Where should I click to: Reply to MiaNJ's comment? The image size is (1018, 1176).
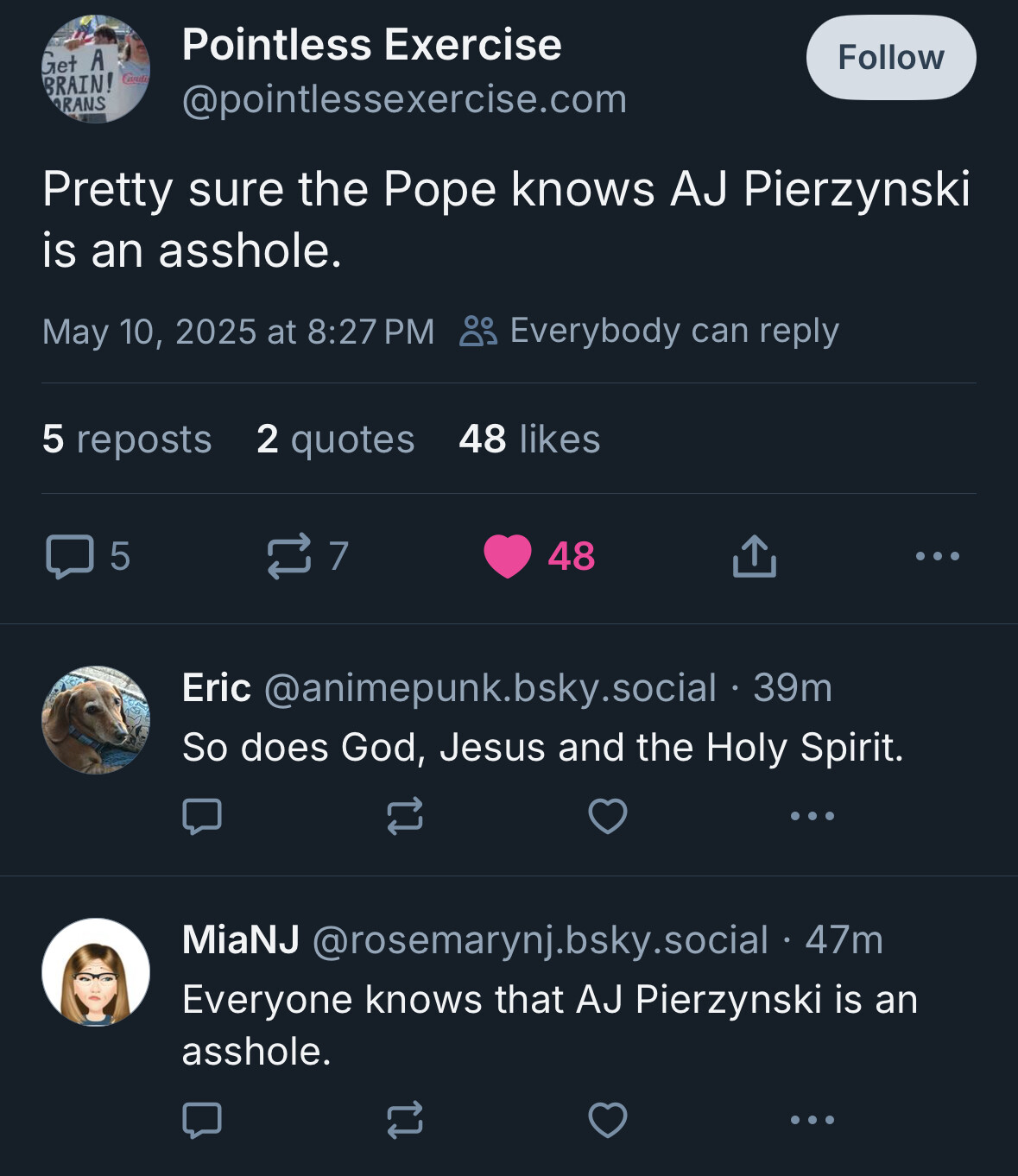[x=202, y=1120]
